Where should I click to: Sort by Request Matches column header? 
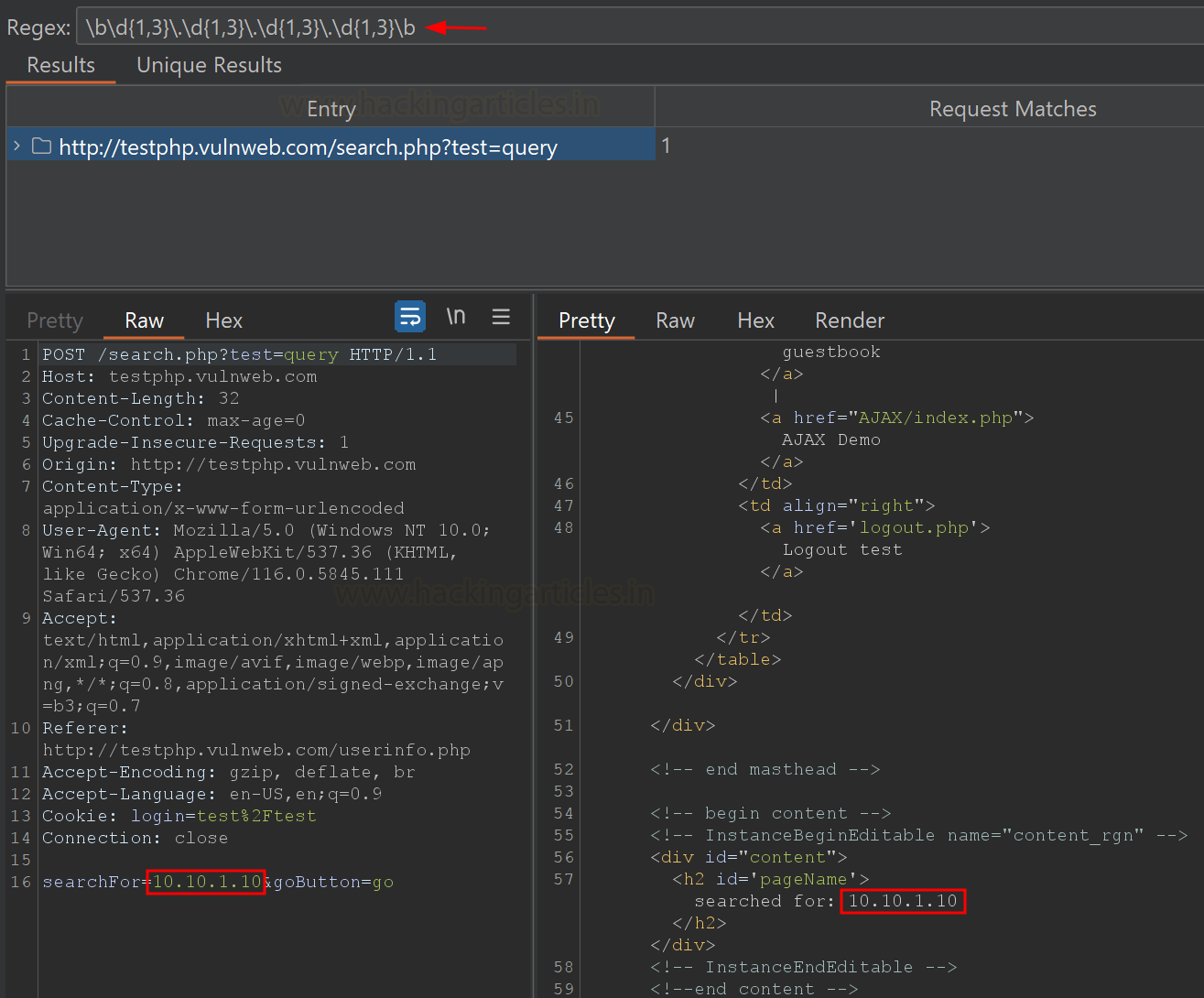pyautogui.click(x=1012, y=109)
